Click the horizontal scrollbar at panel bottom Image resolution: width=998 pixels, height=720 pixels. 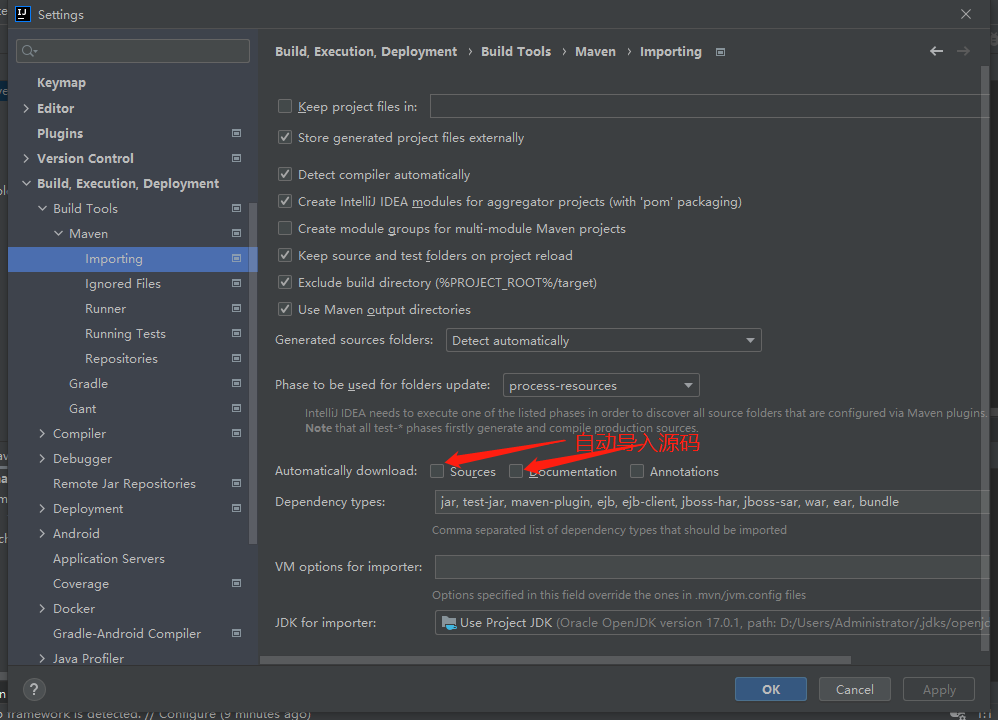(x=555, y=660)
